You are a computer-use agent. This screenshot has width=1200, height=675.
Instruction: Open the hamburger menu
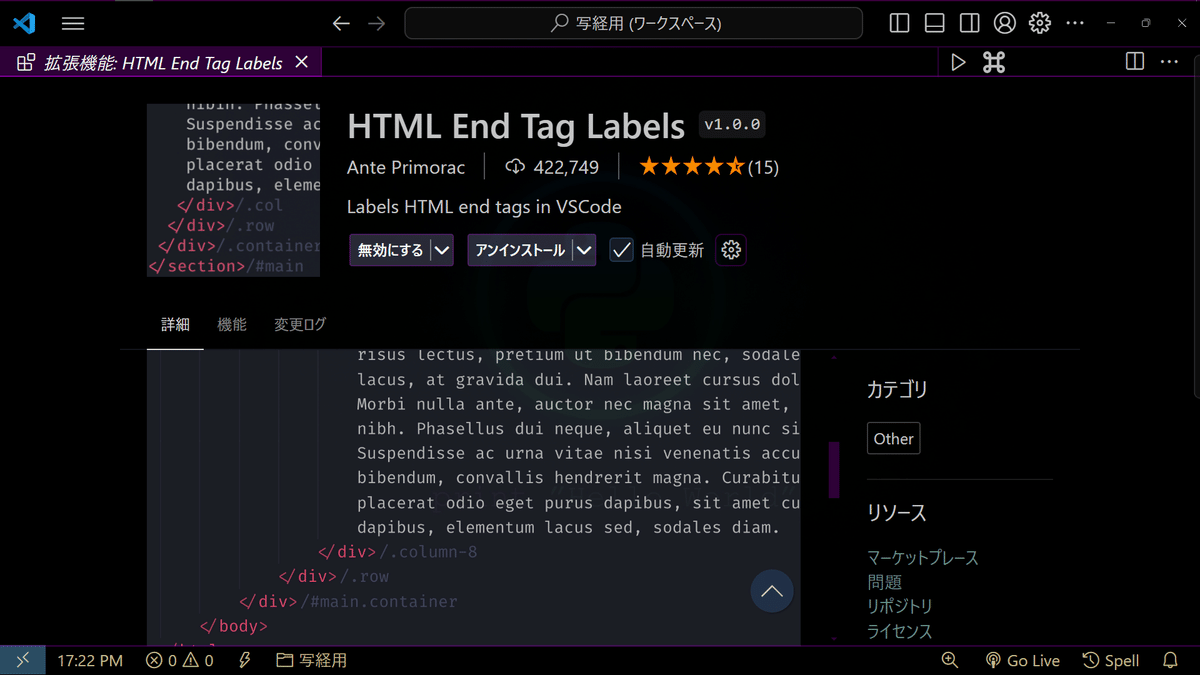pos(72,22)
